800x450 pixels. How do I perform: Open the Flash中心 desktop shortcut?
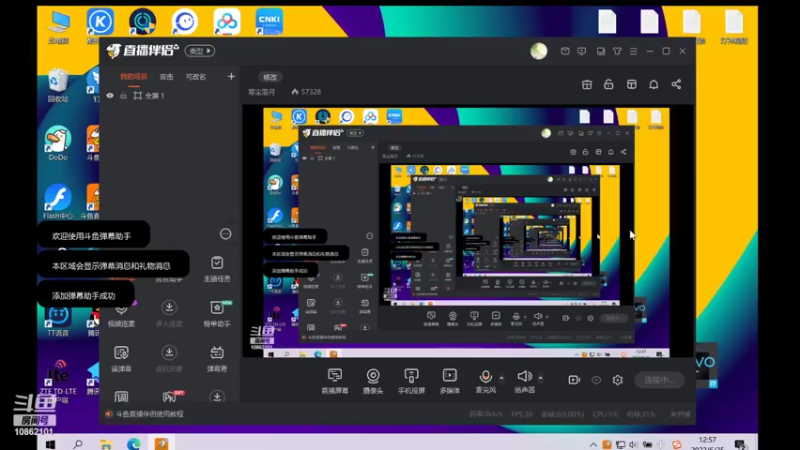58,202
